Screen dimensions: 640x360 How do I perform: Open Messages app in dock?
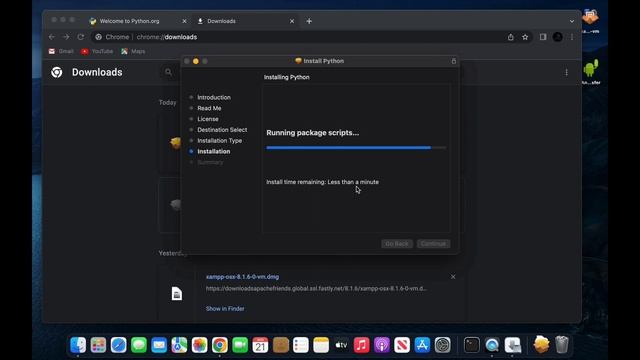(139, 345)
